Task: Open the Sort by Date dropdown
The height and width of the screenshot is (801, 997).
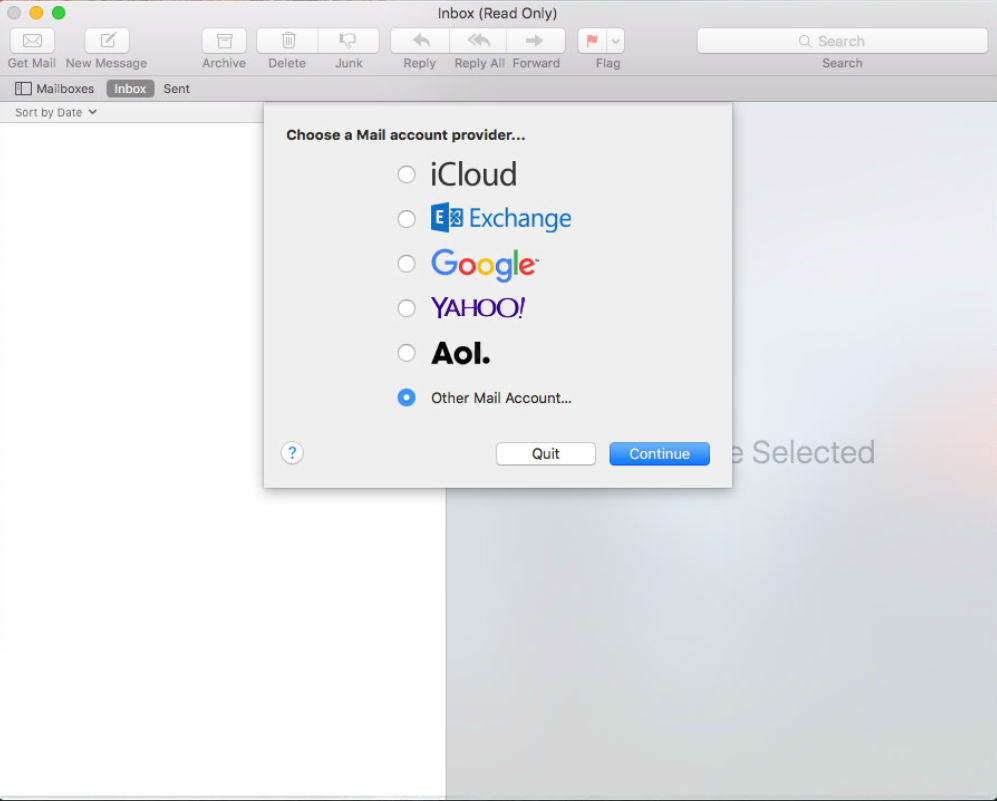Action: click(55, 112)
